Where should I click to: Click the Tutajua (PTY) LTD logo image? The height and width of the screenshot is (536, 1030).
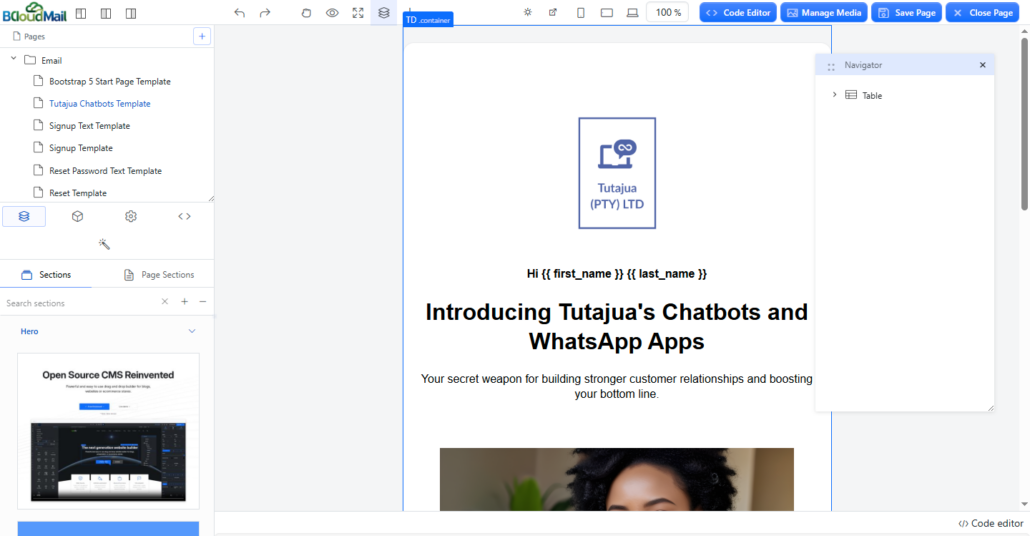617,173
